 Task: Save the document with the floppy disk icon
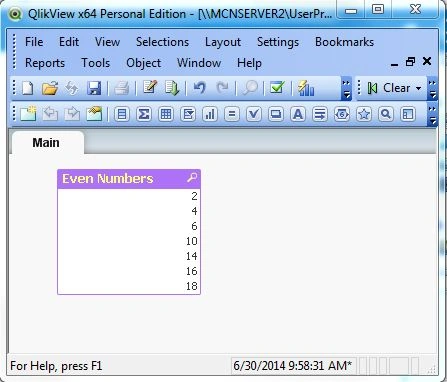94,88
